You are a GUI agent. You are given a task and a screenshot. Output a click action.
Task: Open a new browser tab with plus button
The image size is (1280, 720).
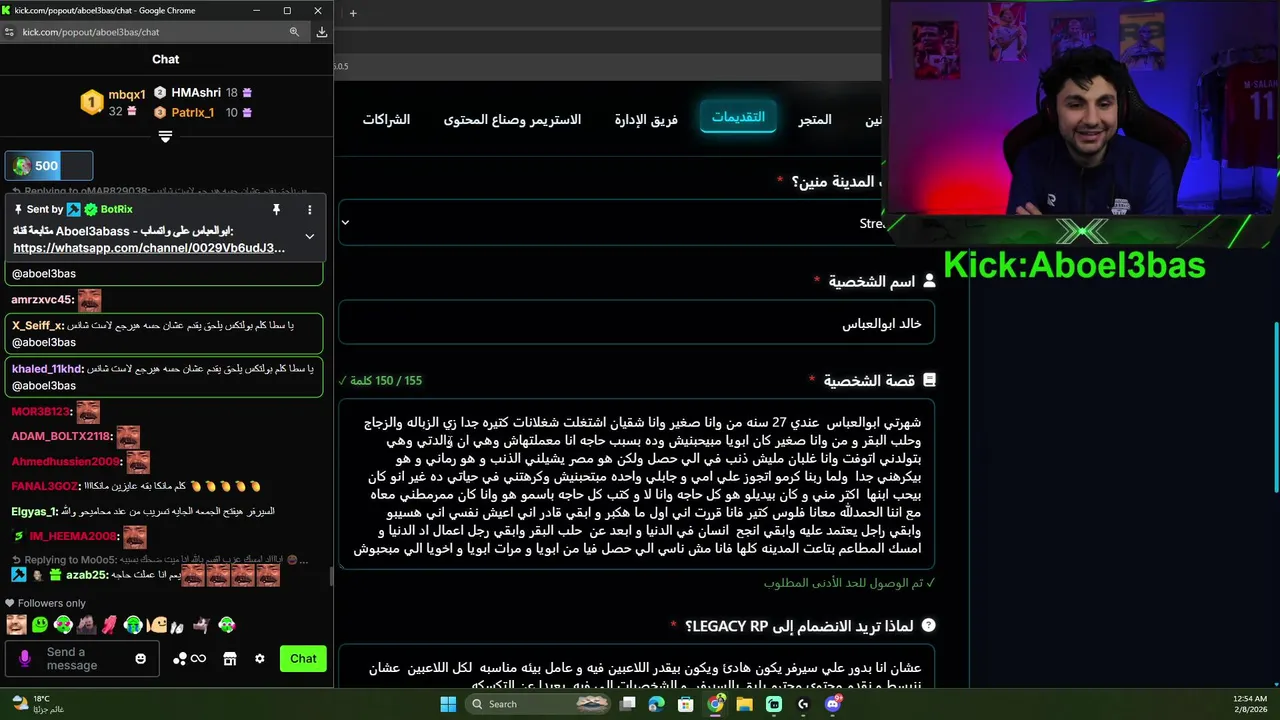point(353,13)
